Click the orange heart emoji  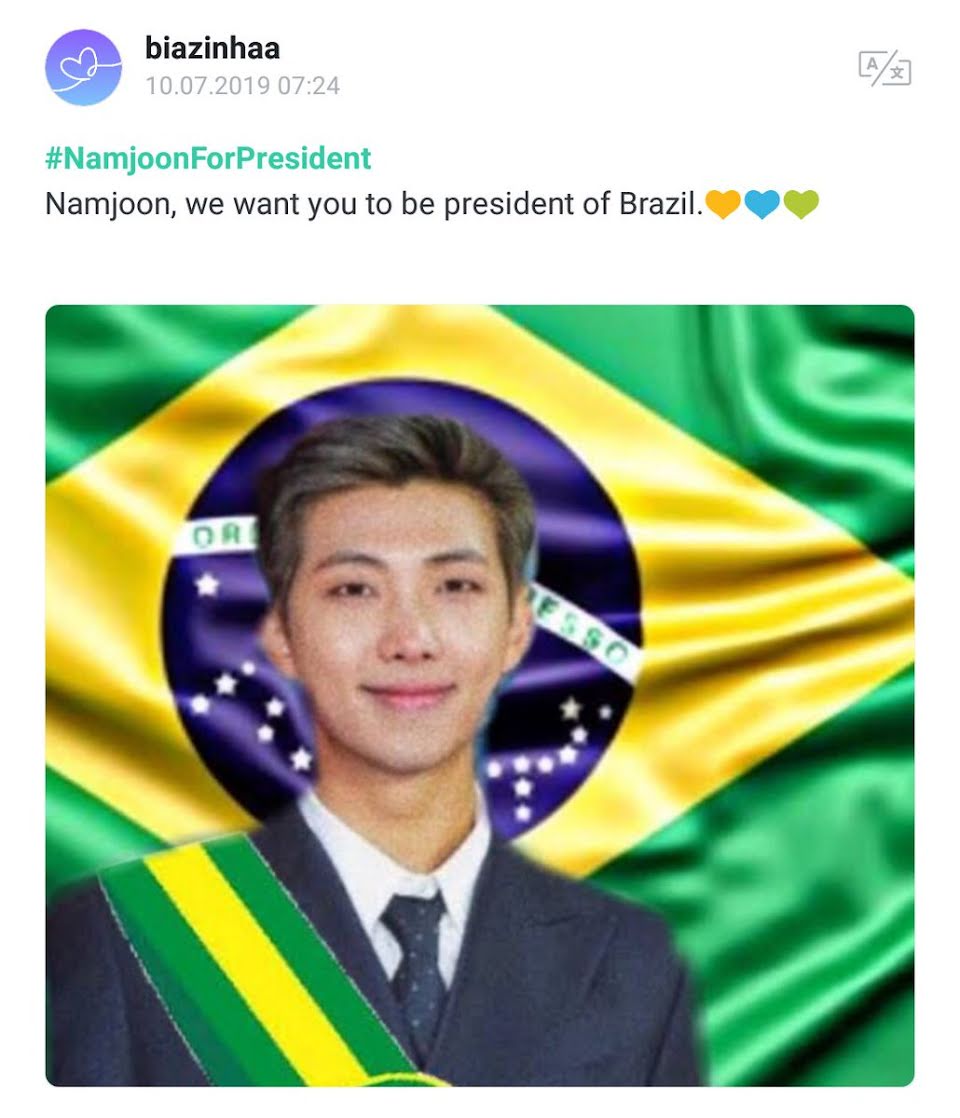click(x=722, y=205)
